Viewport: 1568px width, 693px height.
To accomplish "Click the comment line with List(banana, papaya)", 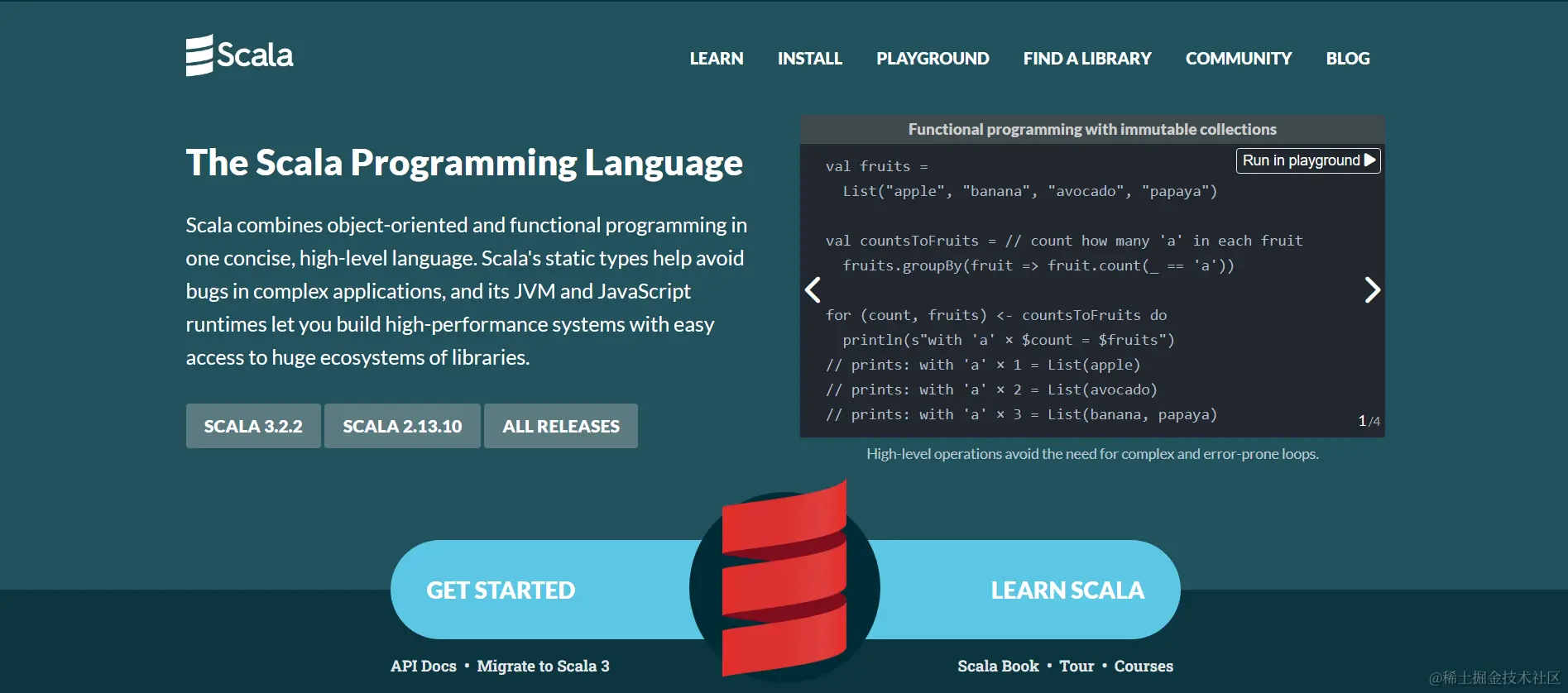I will coord(1021,414).
